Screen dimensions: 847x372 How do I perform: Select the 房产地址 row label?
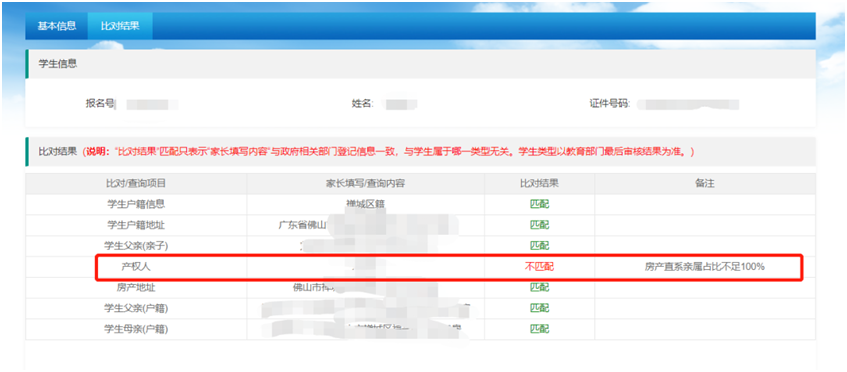coord(136,287)
